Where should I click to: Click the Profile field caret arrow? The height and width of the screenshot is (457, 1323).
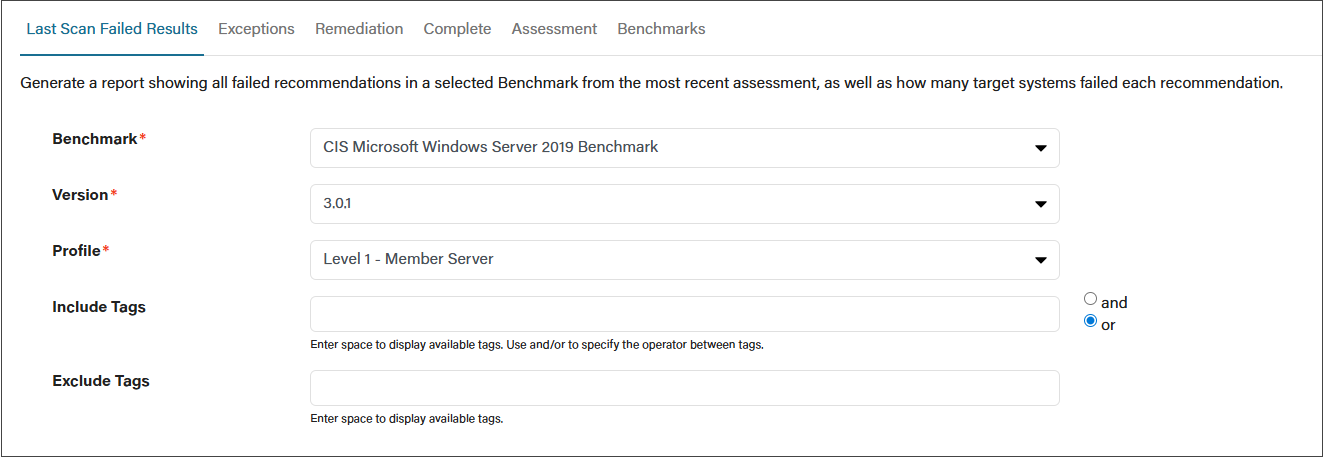point(1040,260)
